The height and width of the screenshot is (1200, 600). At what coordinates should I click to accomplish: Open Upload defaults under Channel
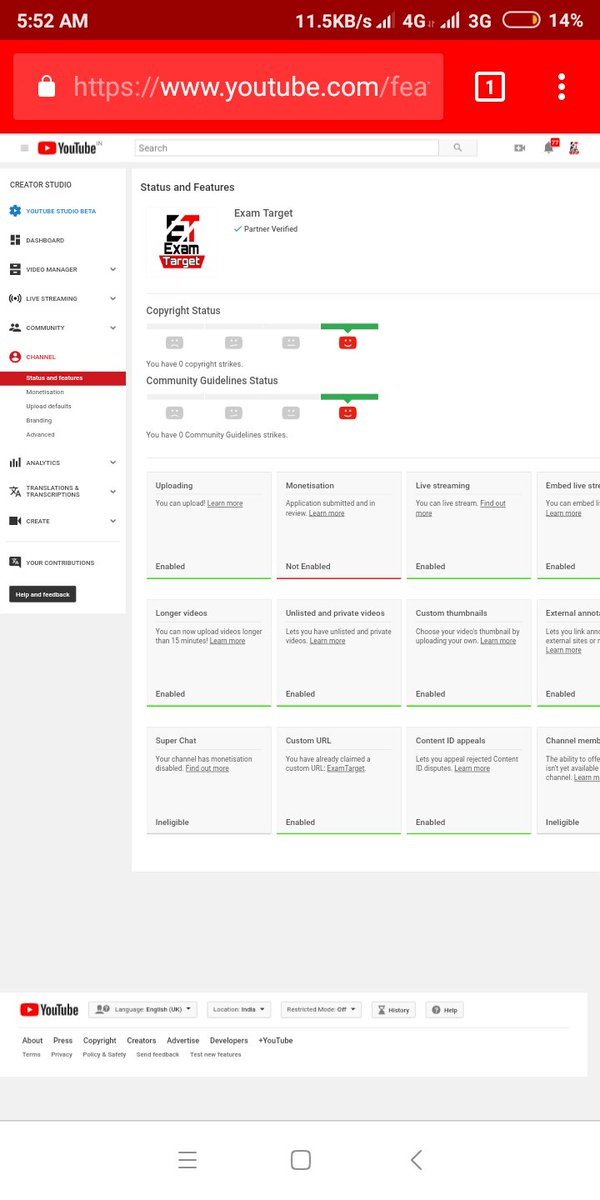click(49, 406)
